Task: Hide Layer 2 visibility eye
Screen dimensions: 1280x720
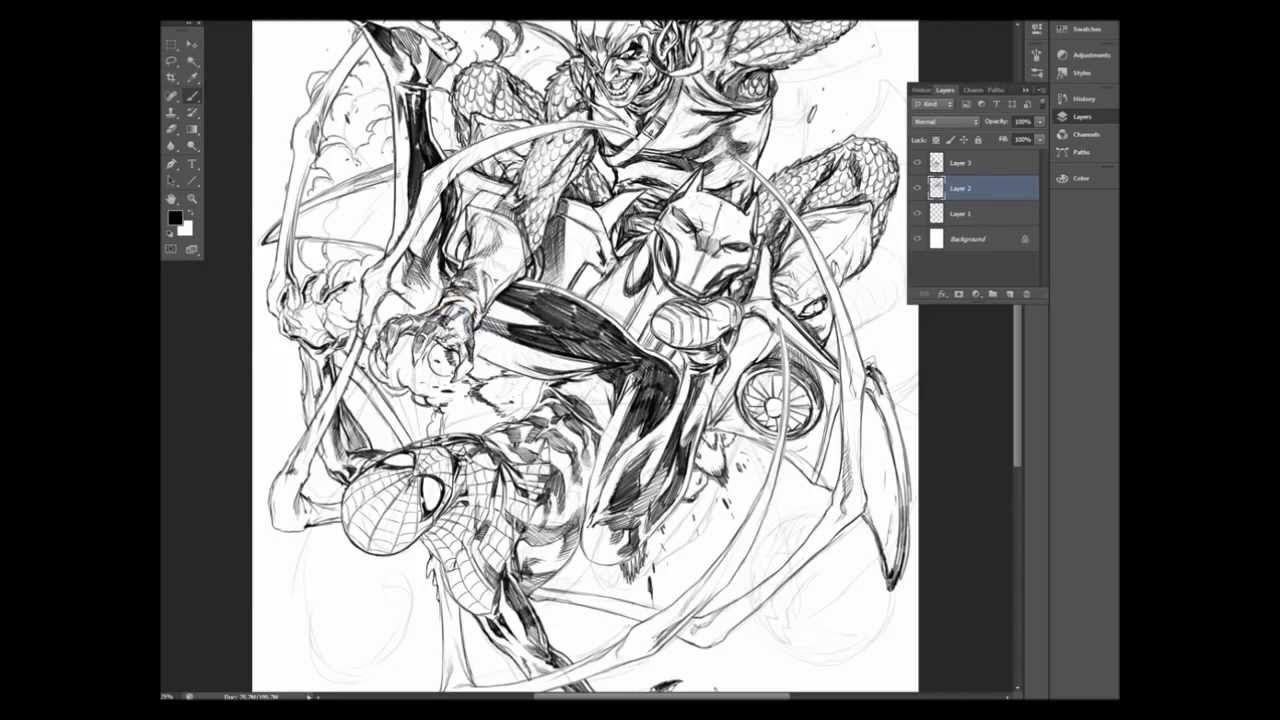Action: click(x=917, y=188)
